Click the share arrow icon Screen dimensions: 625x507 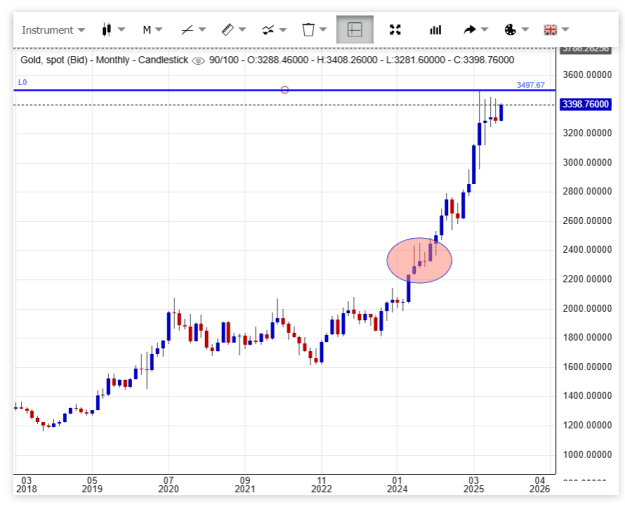[470, 29]
